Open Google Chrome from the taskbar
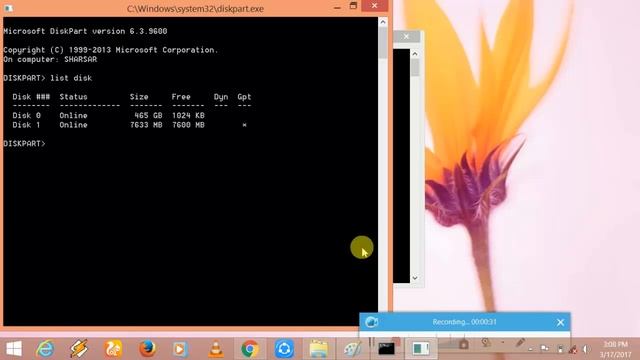640x360 pixels. [x=250, y=349]
